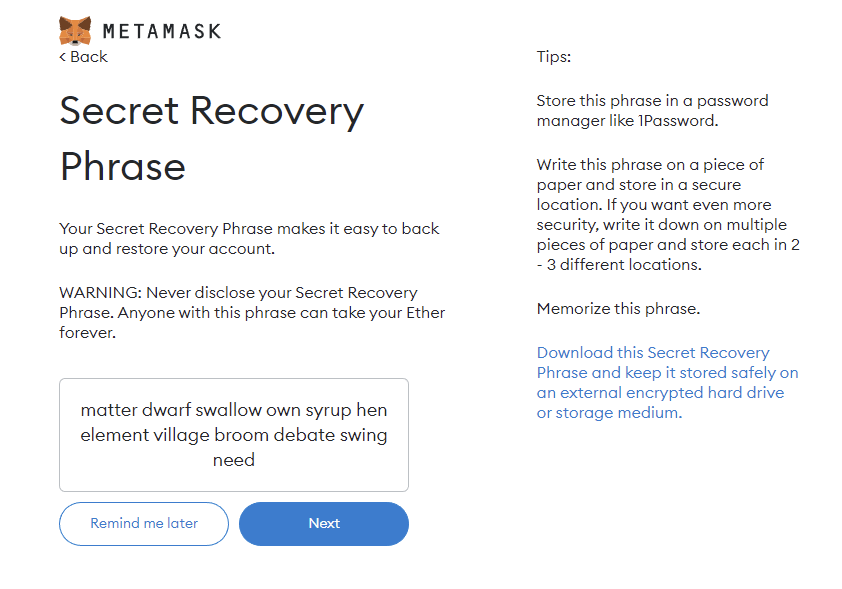
Task: Click the write on paper tip
Action: pos(668,215)
